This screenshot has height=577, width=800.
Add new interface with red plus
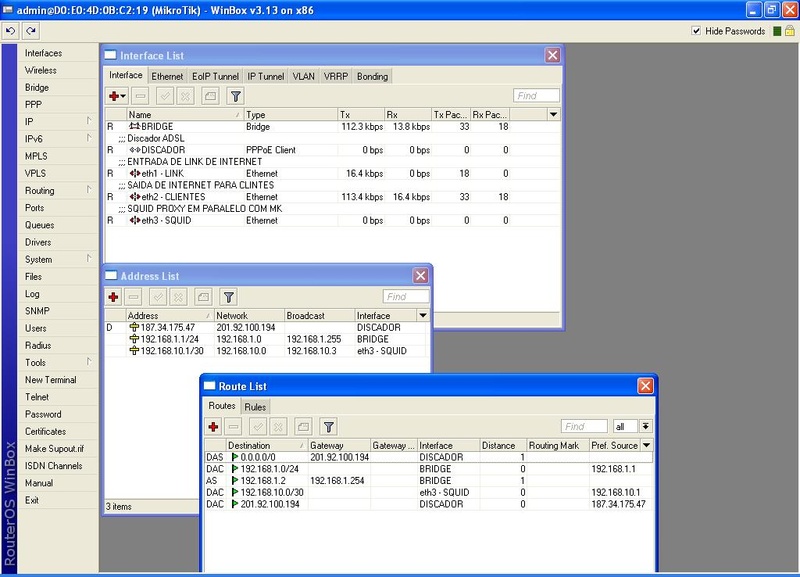tap(117, 95)
